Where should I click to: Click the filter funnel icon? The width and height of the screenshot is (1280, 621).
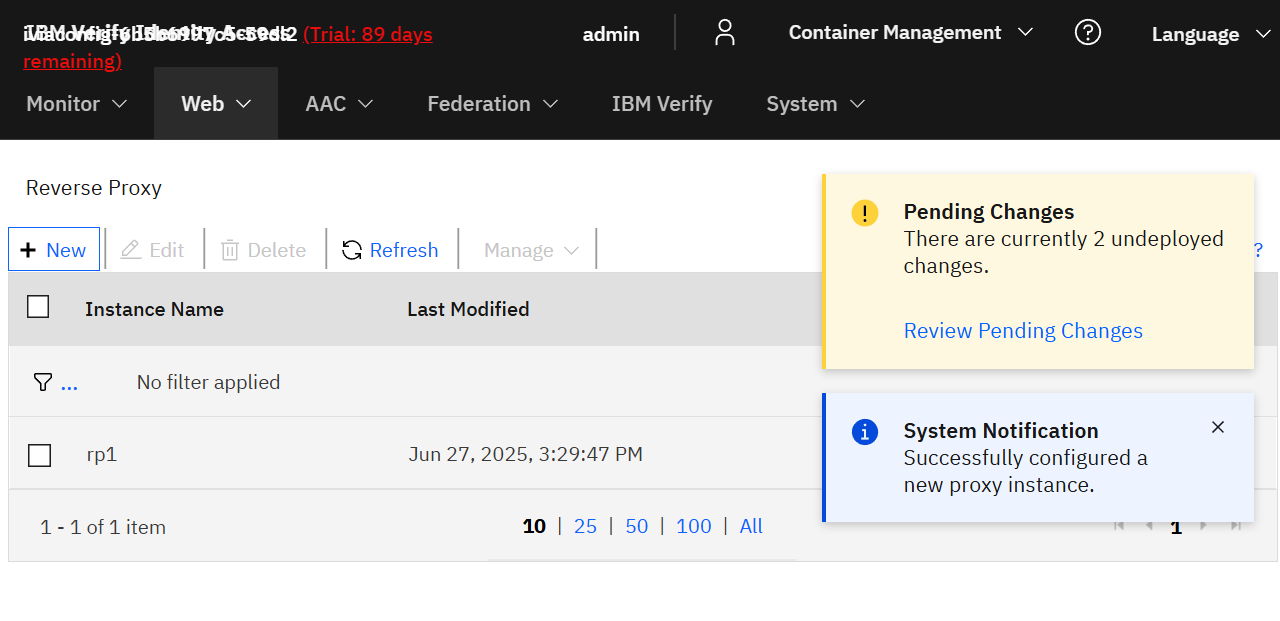(x=42, y=382)
